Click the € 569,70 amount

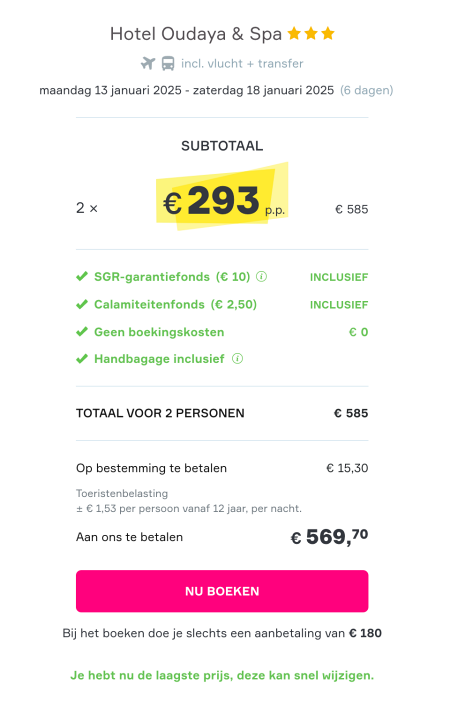tap(329, 536)
